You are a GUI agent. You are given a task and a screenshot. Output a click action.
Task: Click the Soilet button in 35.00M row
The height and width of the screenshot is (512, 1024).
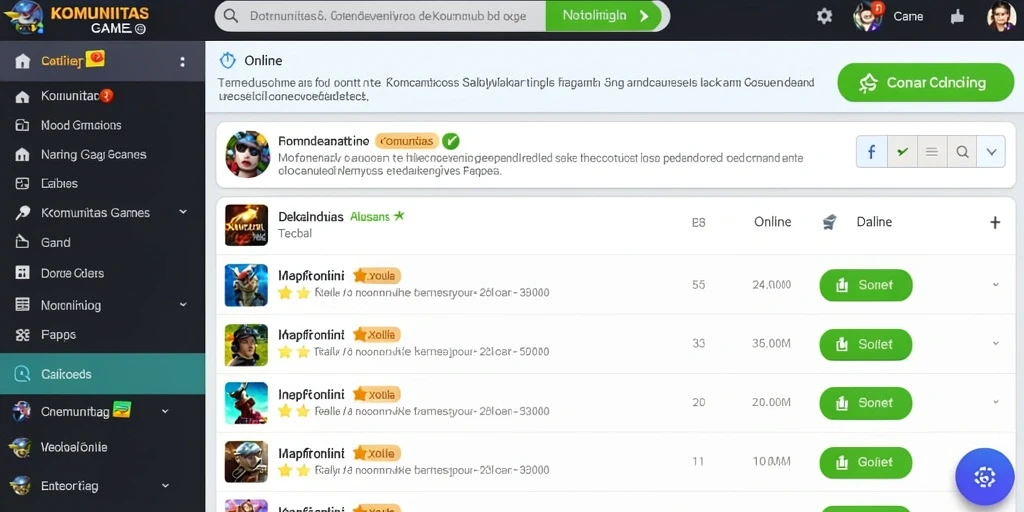coord(865,344)
